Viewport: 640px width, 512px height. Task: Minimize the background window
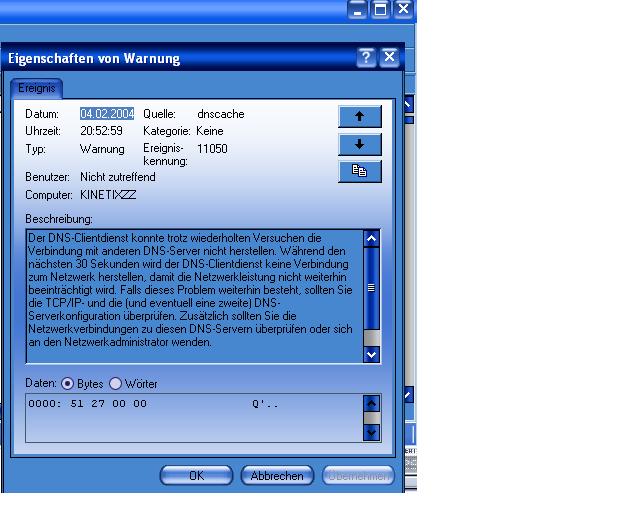(x=357, y=9)
